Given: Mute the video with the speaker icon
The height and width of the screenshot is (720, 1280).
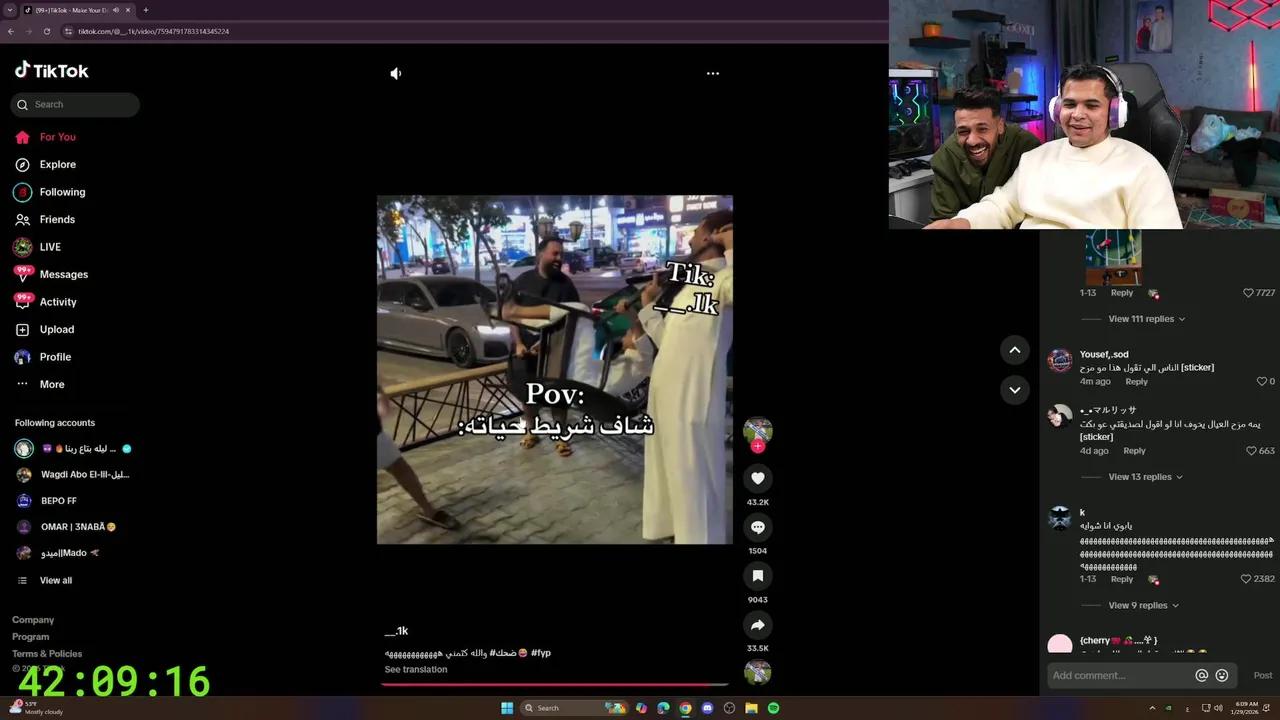Looking at the screenshot, I should point(395,73).
